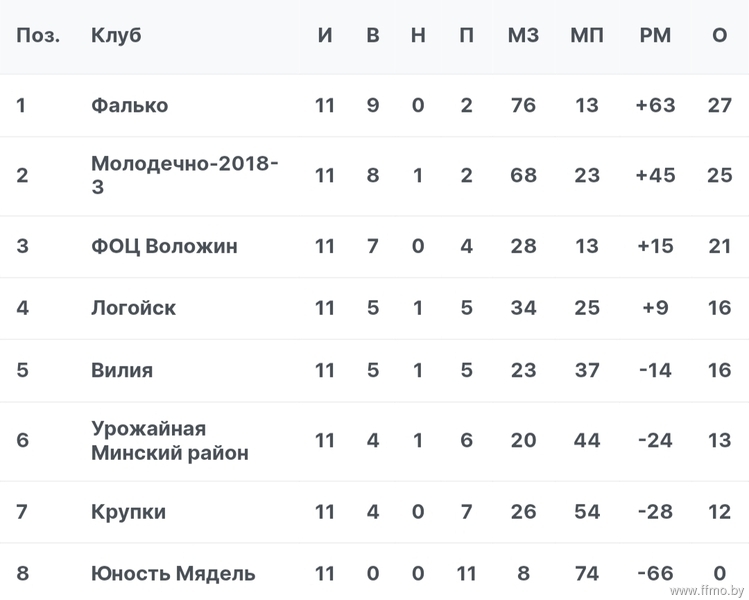This screenshot has height=600, width=749.
Task: Sort by the Поз. column header
Action: coord(38,35)
